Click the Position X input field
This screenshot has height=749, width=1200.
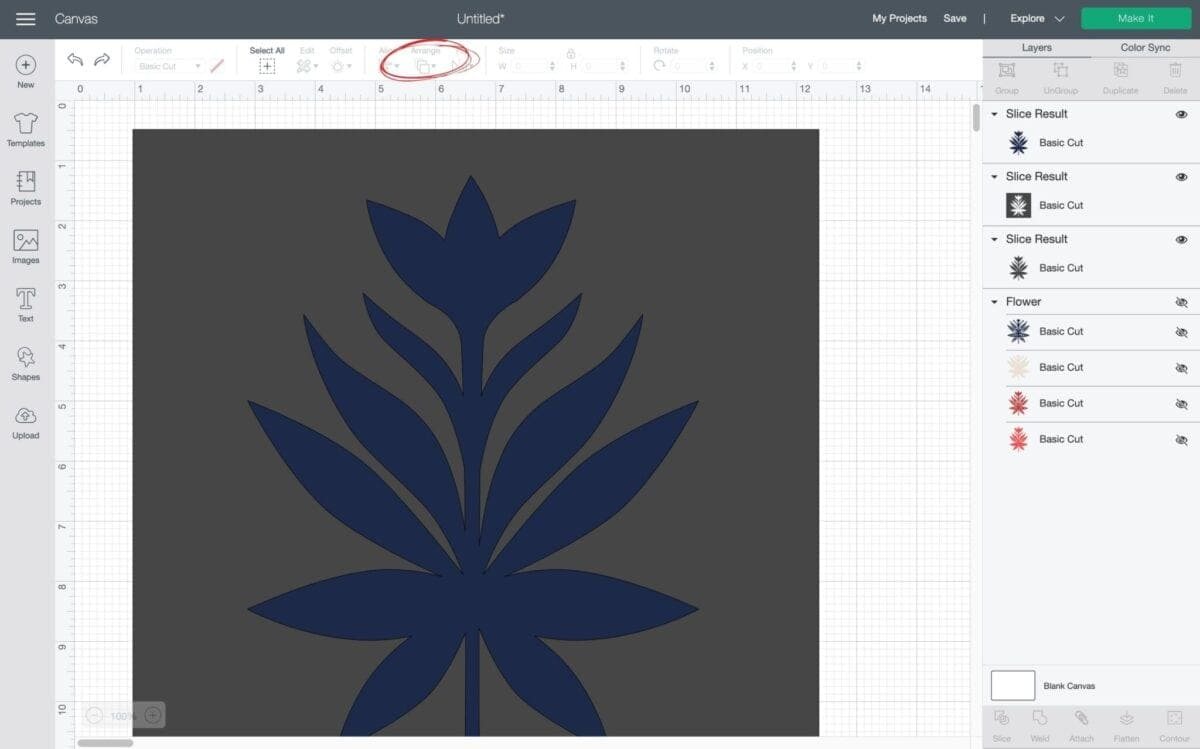777,66
